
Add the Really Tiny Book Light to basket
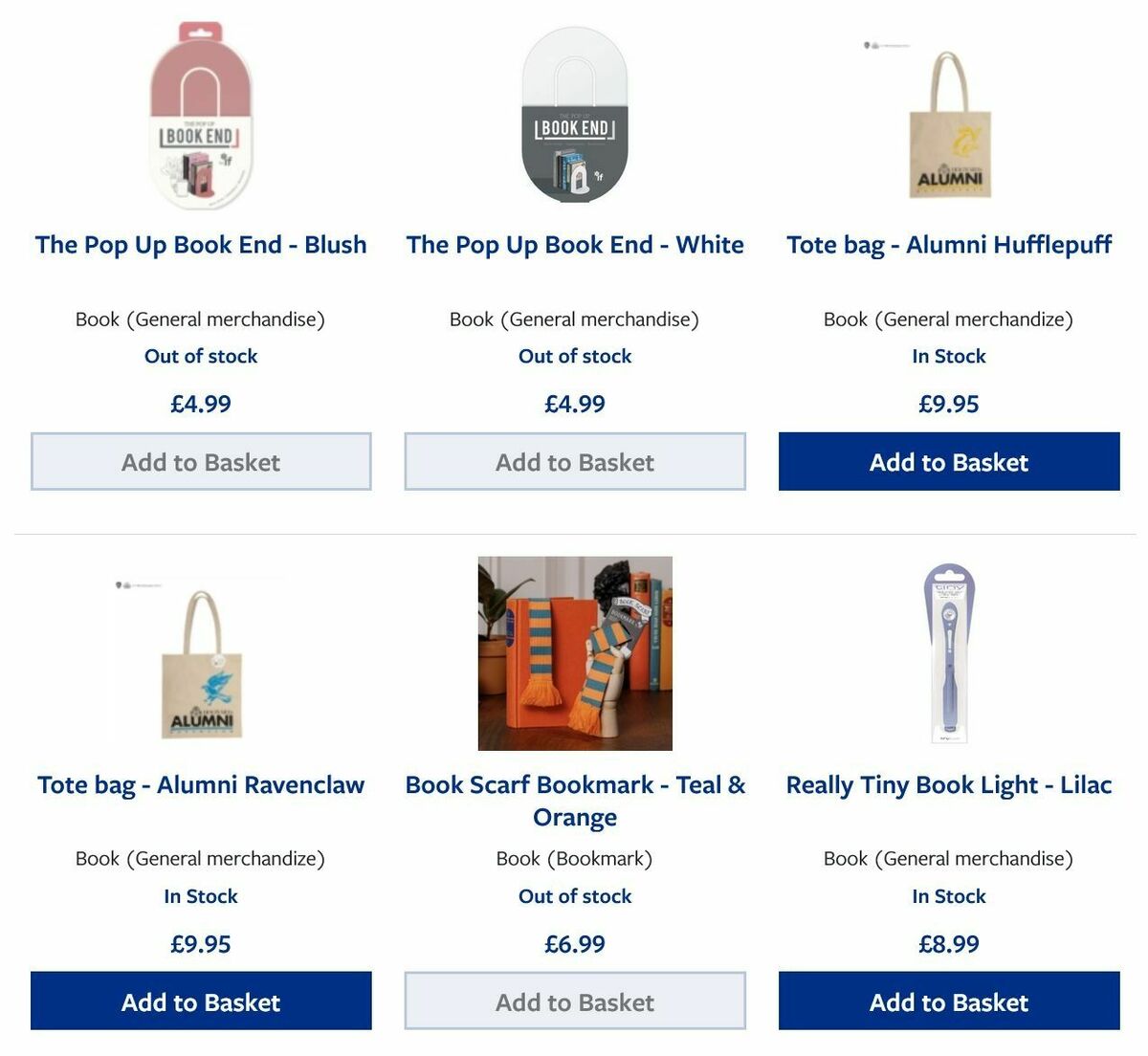pos(948,1001)
